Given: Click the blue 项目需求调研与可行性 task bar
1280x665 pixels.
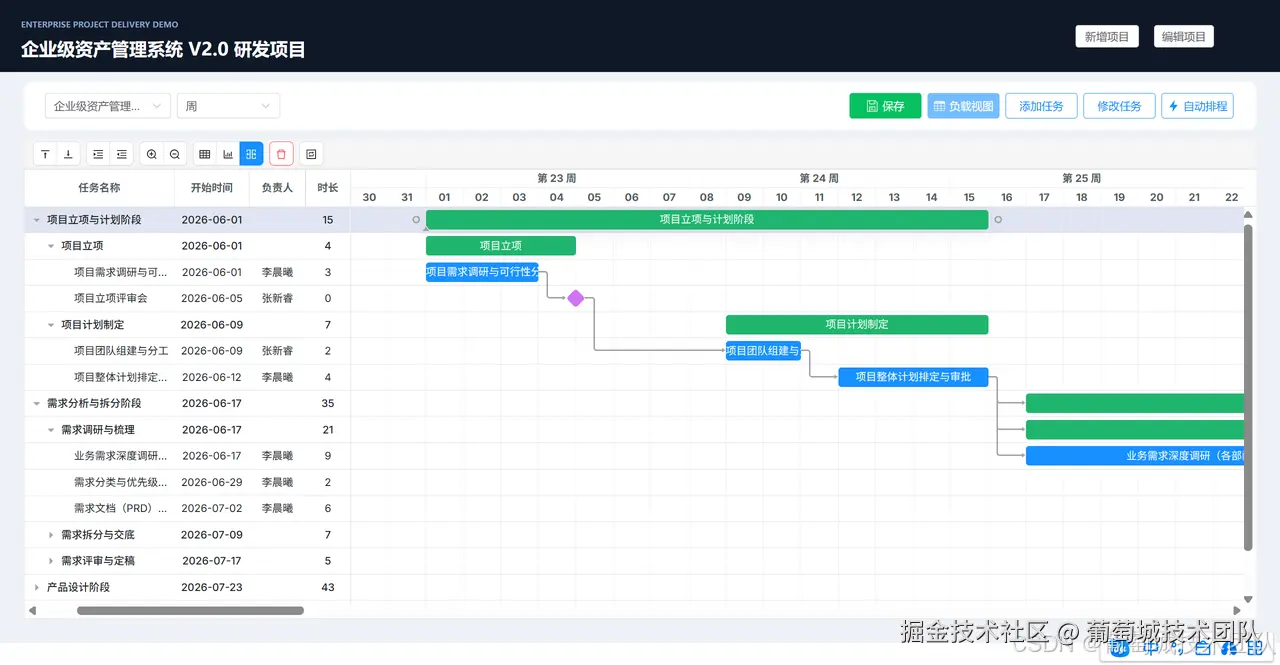Looking at the screenshot, I should point(482,272).
